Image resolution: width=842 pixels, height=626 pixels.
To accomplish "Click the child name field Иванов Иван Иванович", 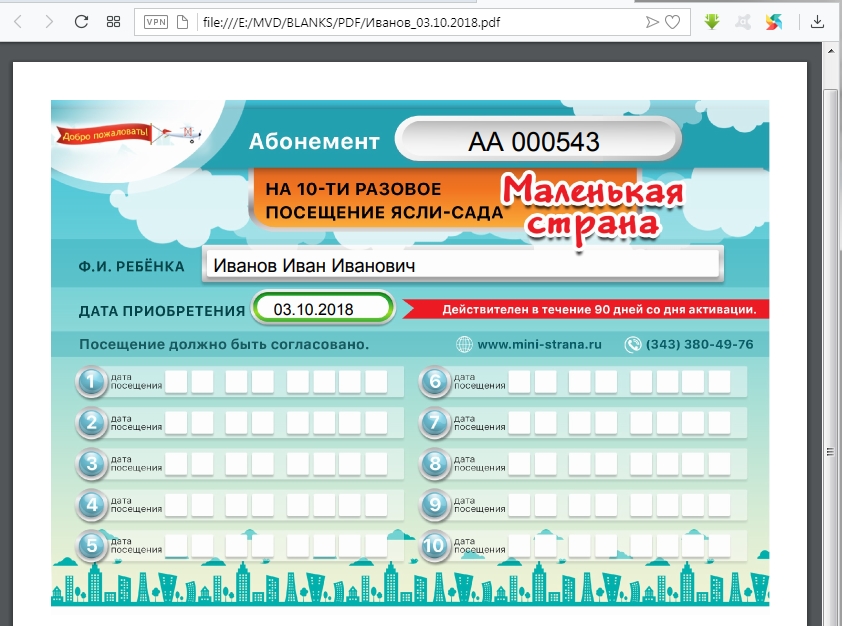I will [461, 265].
